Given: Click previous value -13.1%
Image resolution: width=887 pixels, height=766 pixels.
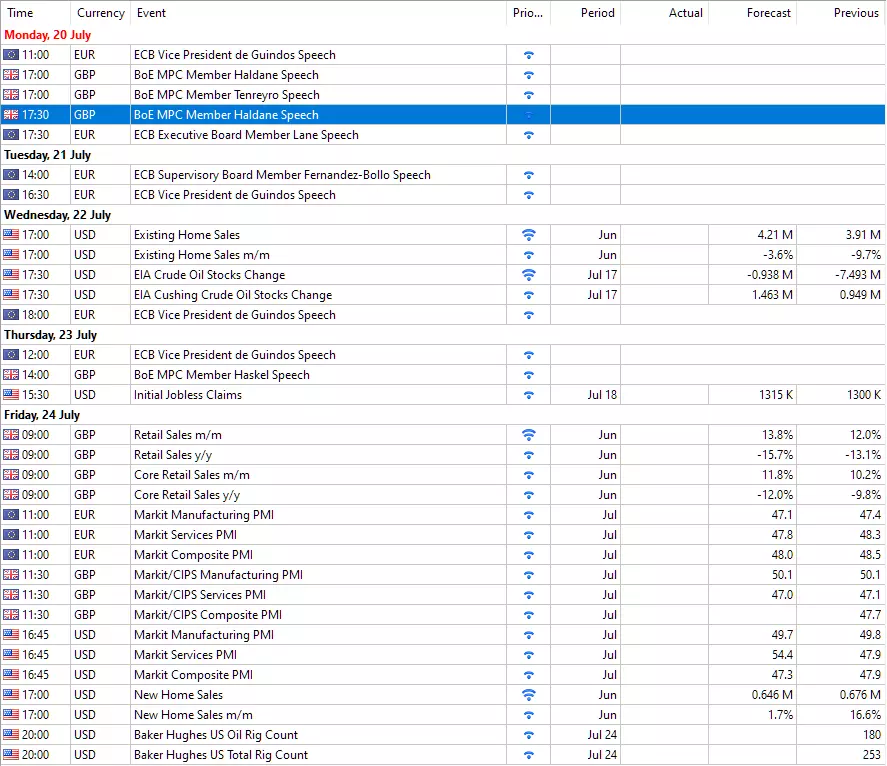Looking at the screenshot, I should point(863,455).
